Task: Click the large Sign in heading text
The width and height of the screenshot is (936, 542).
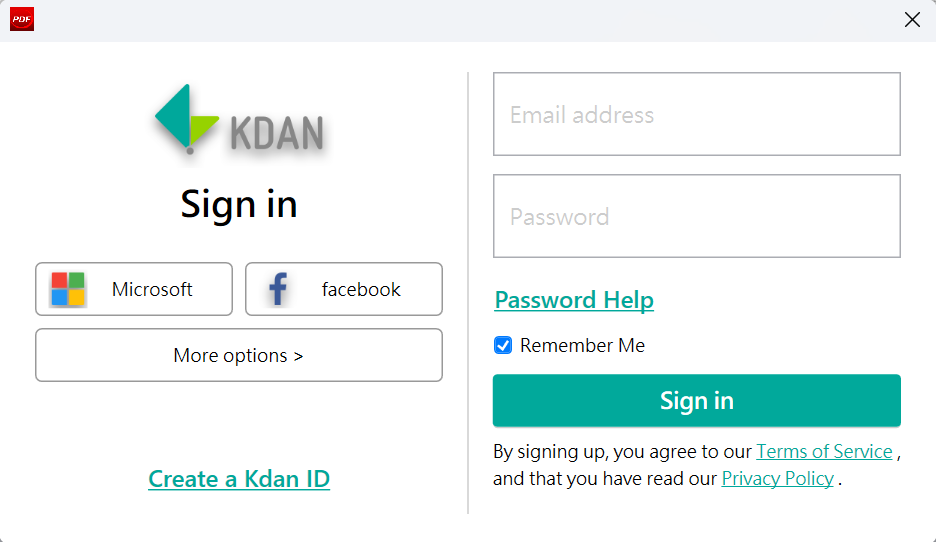Action: tap(239, 204)
